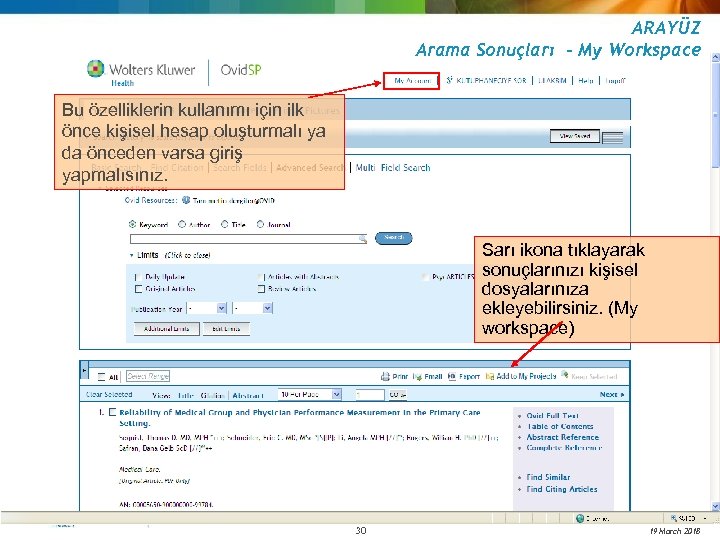Select the Title radio button

(225, 224)
